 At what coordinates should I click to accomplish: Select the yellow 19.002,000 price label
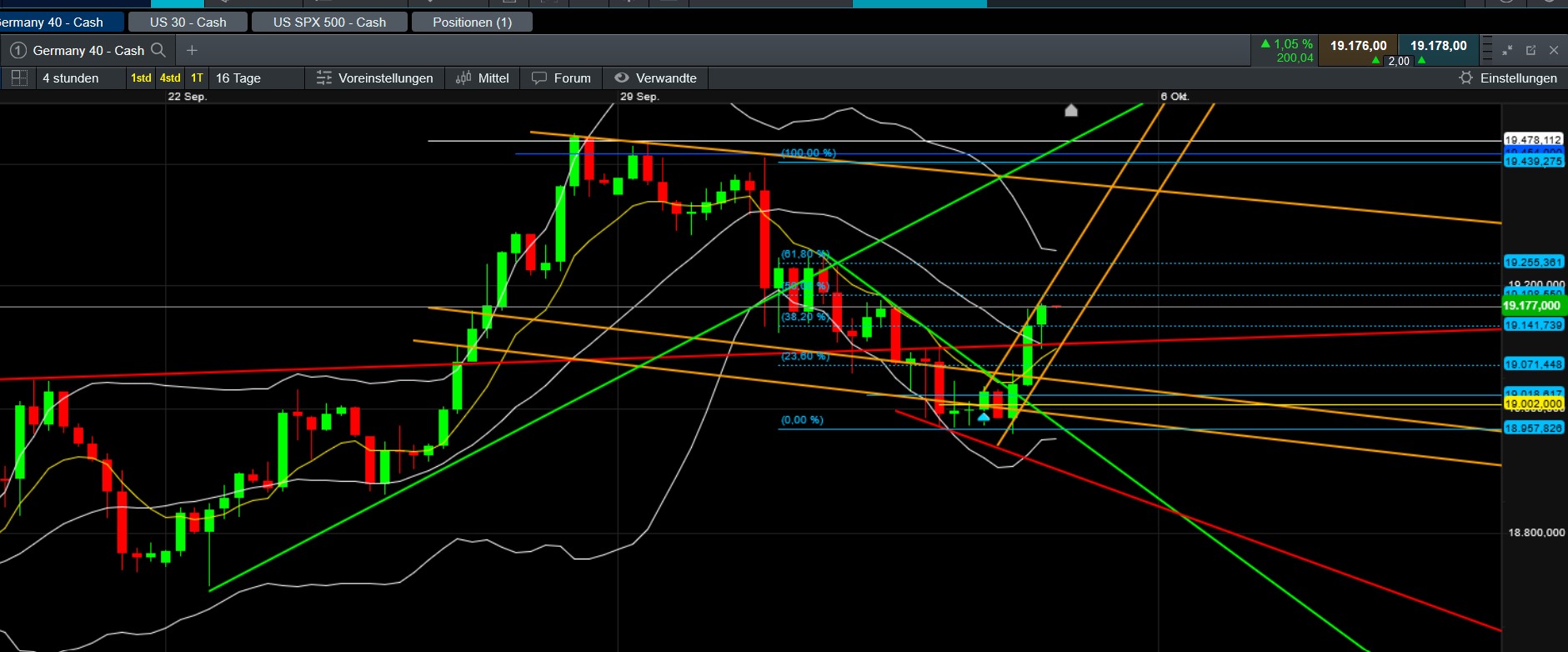(1533, 404)
